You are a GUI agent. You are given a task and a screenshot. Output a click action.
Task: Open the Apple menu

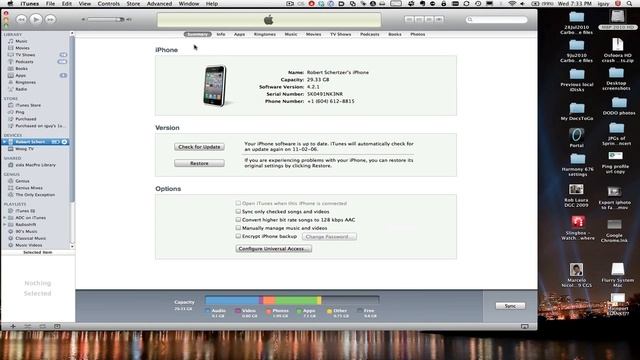(x=10, y=4)
